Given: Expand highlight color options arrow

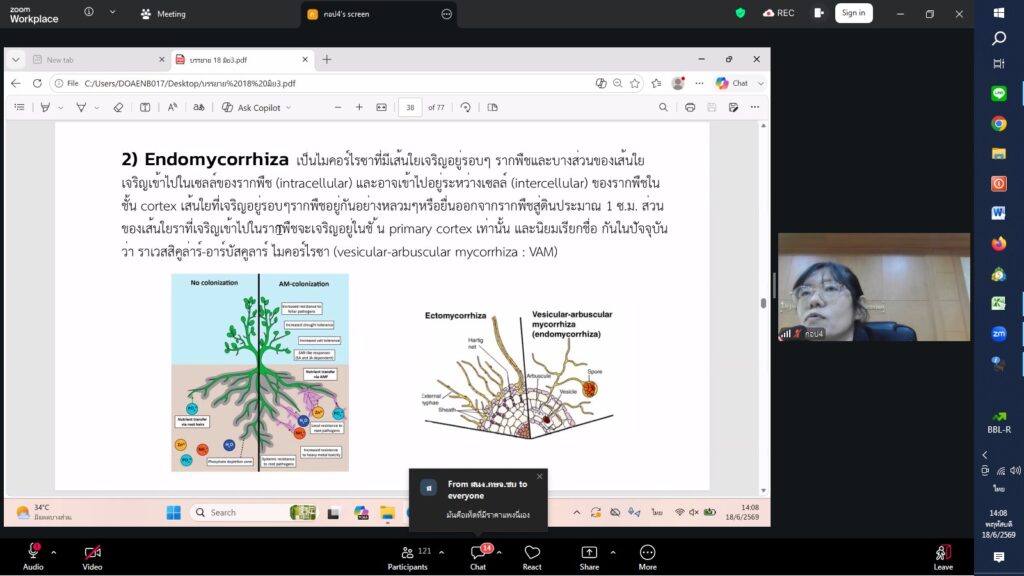Looking at the screenshot, I should pyautogui.click(x=61, y=108).
